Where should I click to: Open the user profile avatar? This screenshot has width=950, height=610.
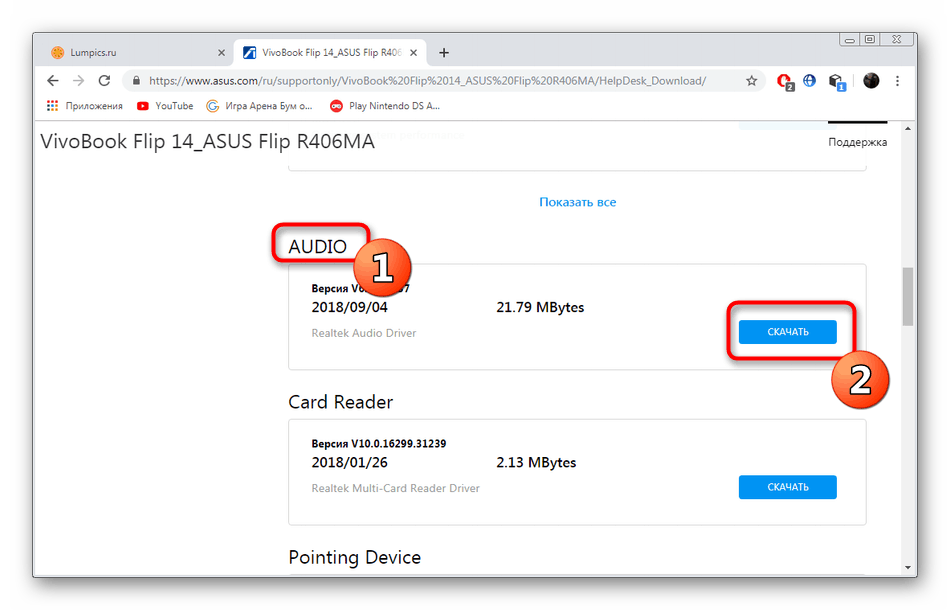click(x=871, y=81)
